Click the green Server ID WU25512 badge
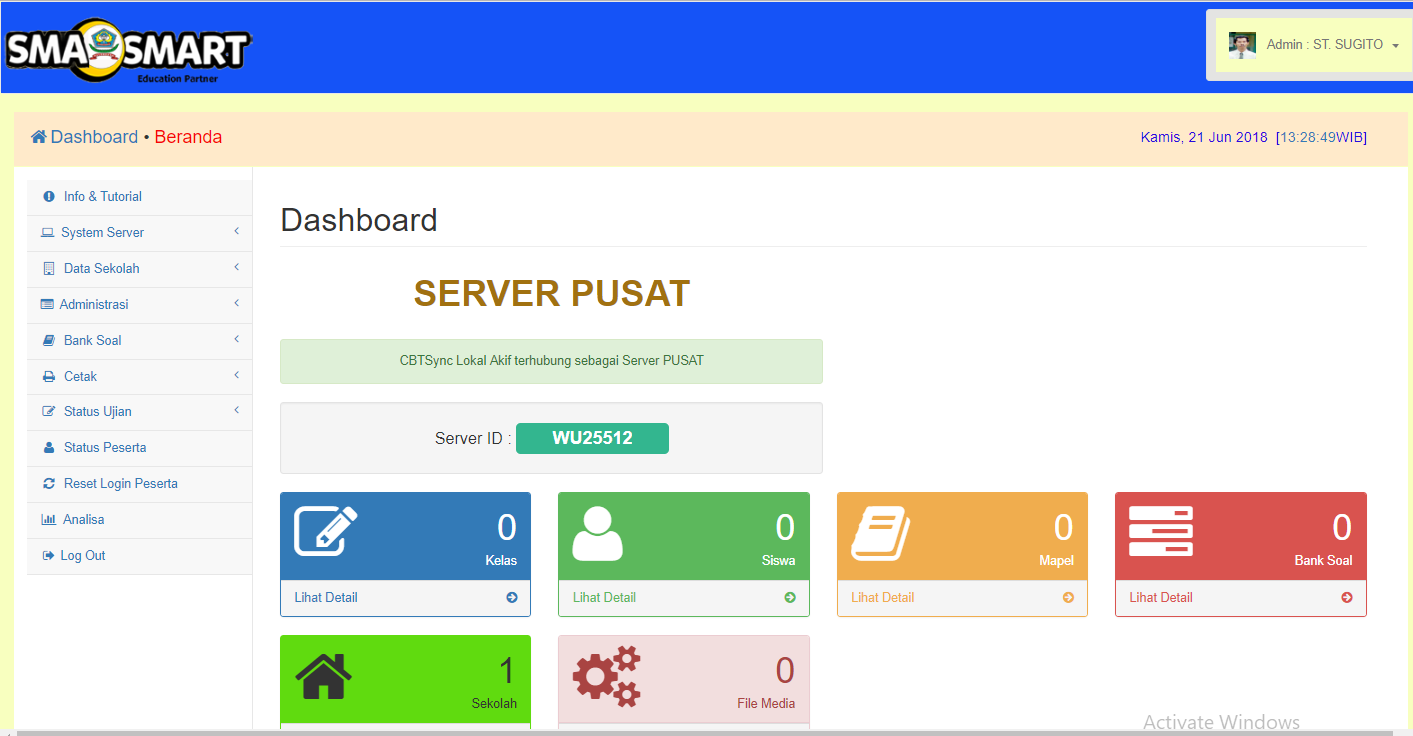Image resolution: width=1413 pixels, height=736 pixels. (592, 438)
